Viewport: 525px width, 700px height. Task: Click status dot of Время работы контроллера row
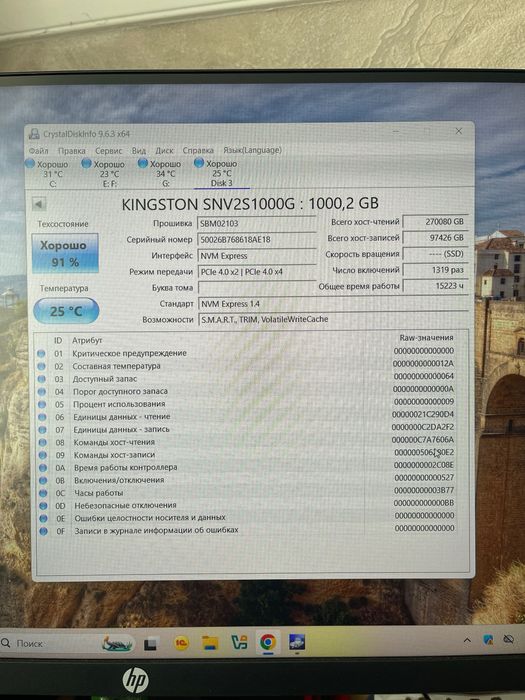coord(43,468)
